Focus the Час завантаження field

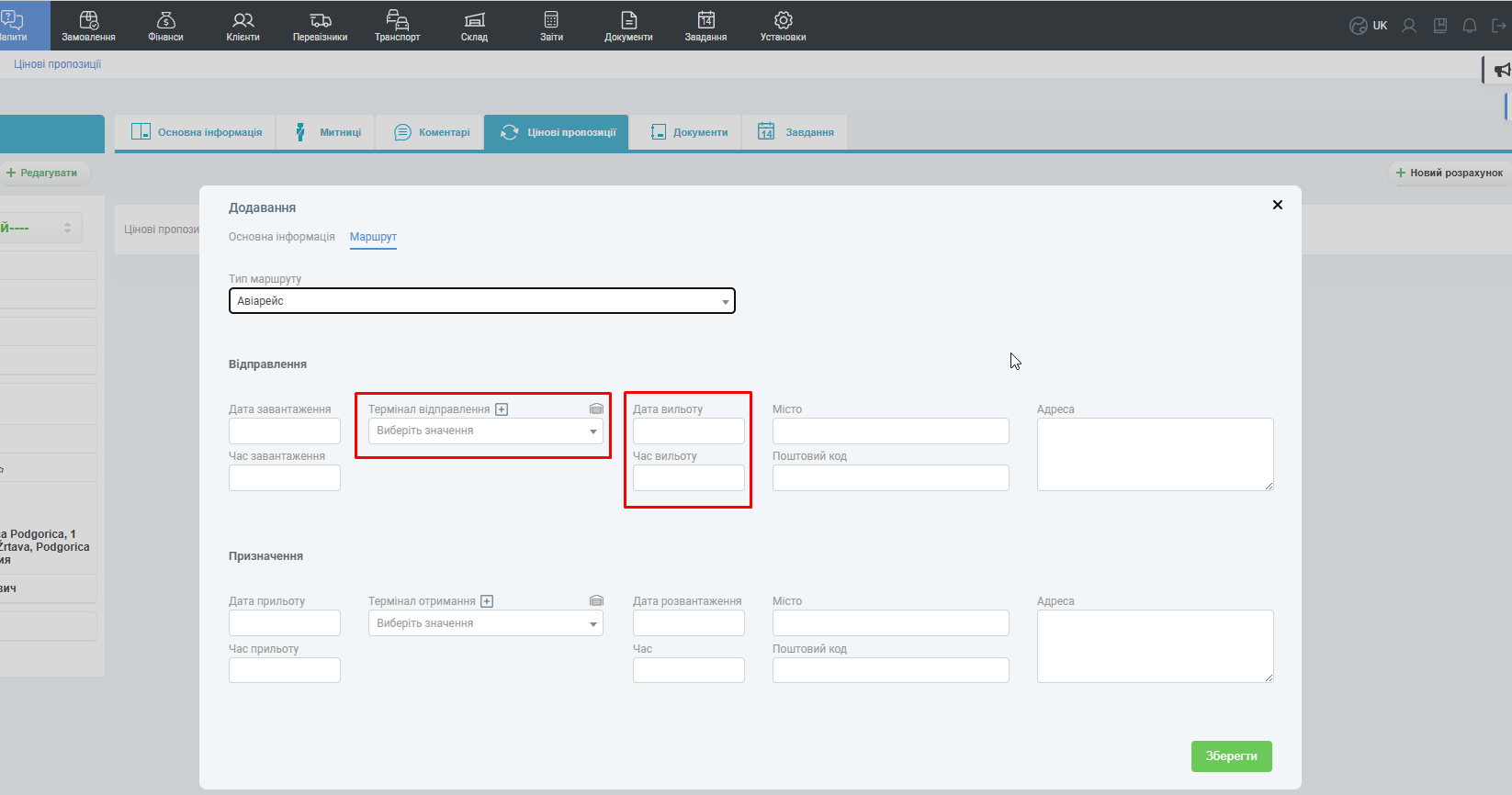(x=285, y=478)
